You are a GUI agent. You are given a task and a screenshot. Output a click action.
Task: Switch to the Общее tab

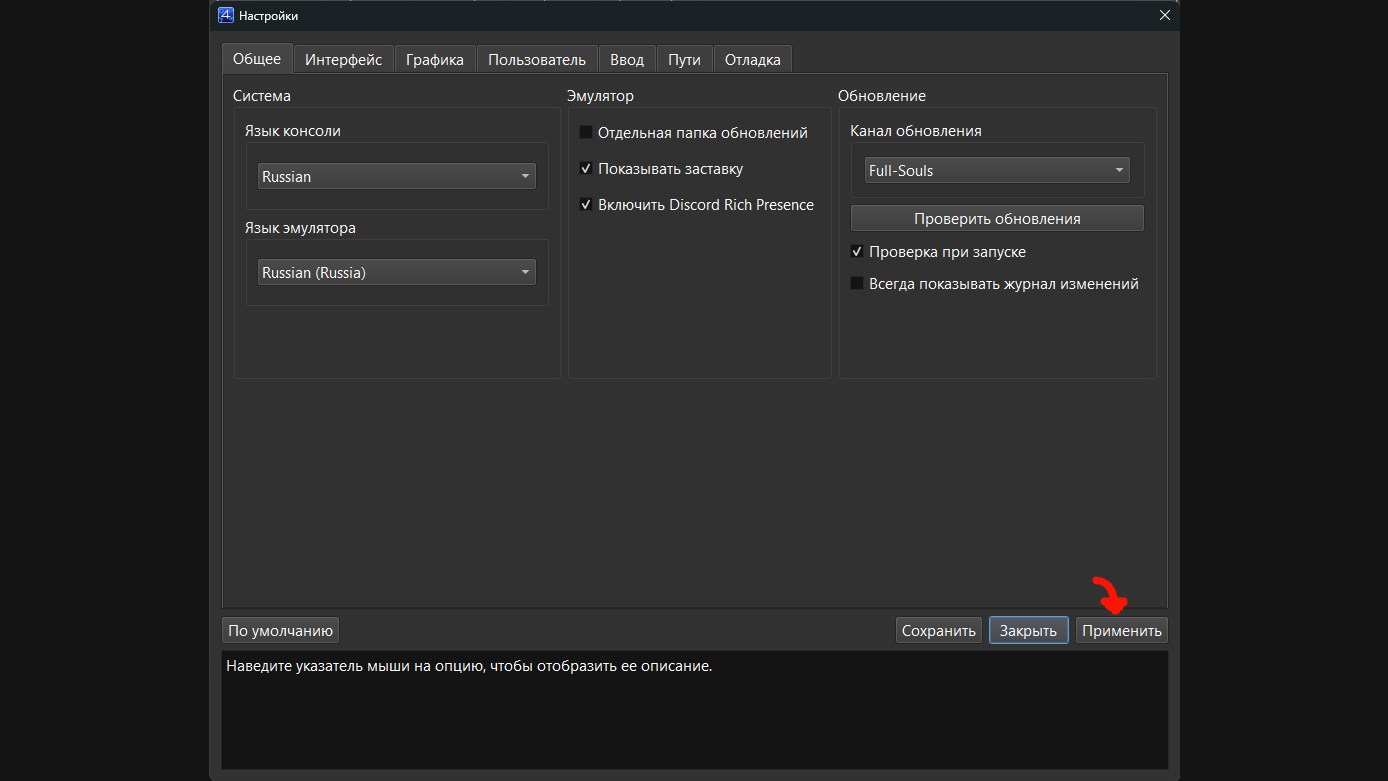click(x=257, y=59)
